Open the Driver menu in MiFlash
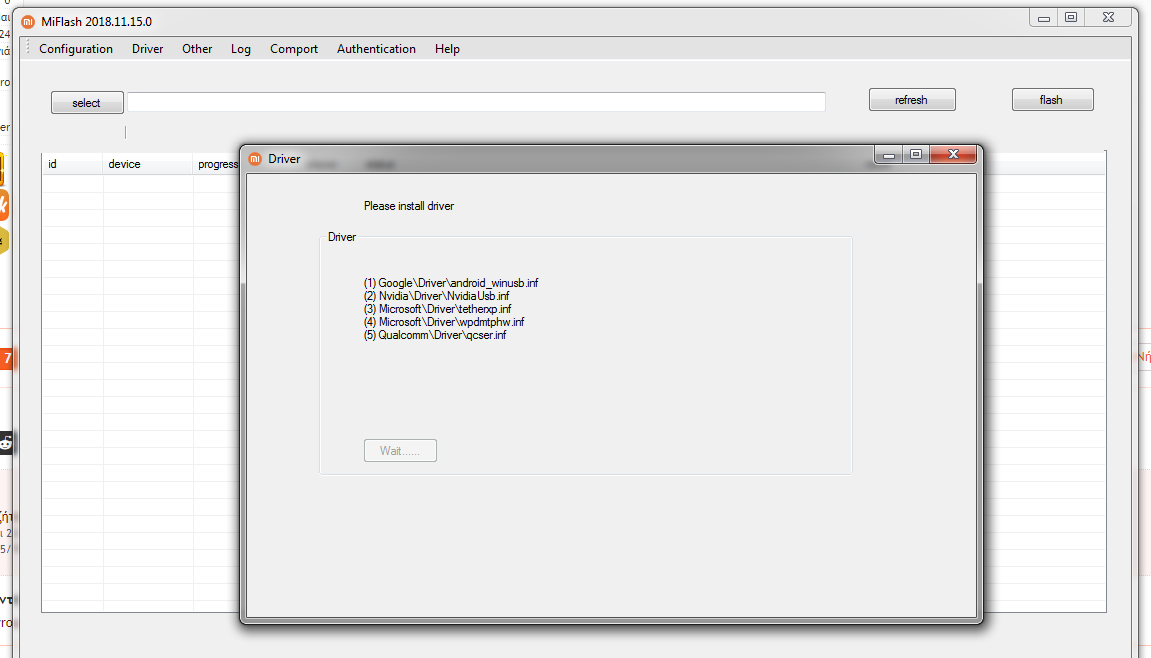 click(148, 48)
